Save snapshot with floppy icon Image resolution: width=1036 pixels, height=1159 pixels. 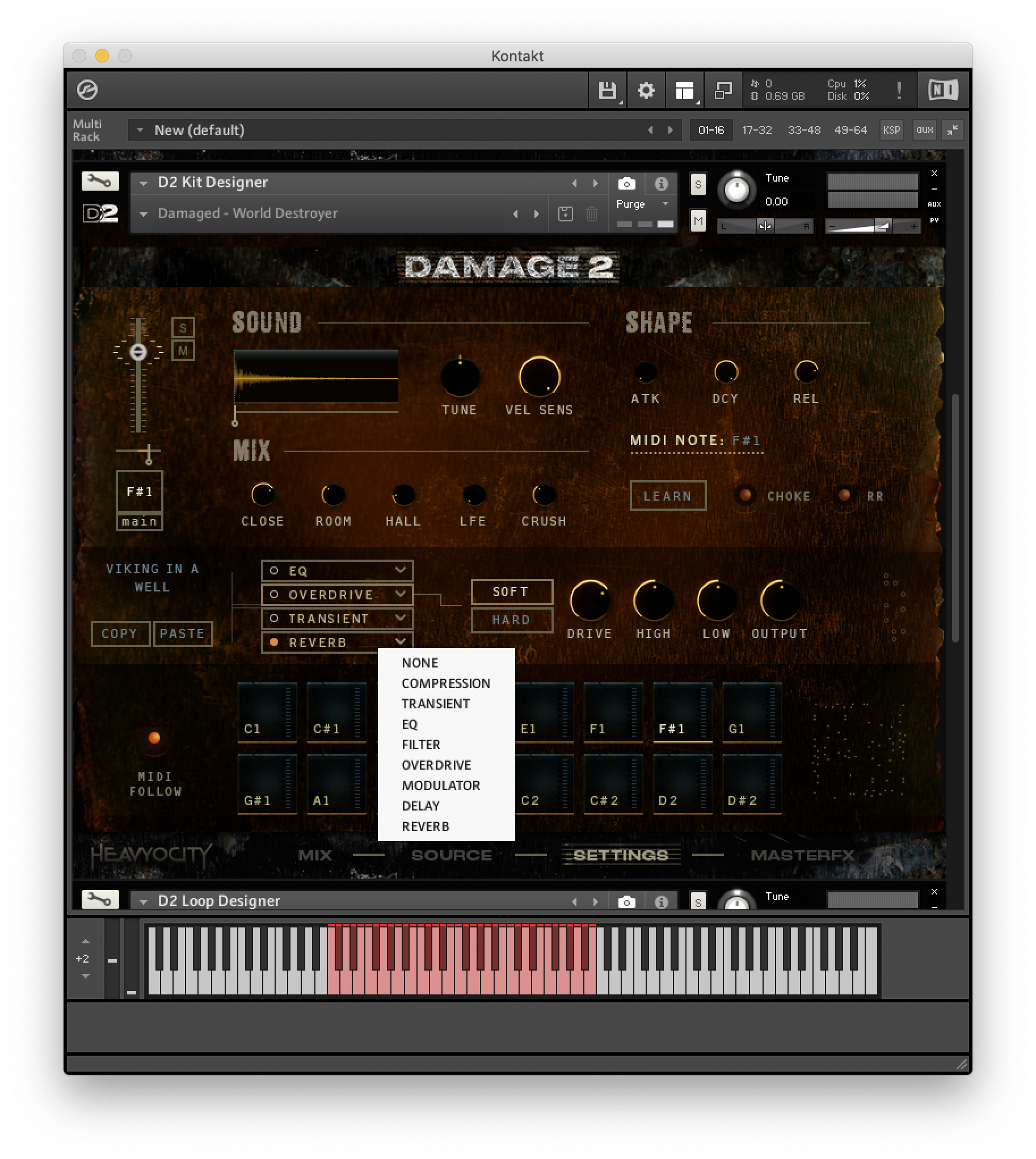(x=565, y=214)
